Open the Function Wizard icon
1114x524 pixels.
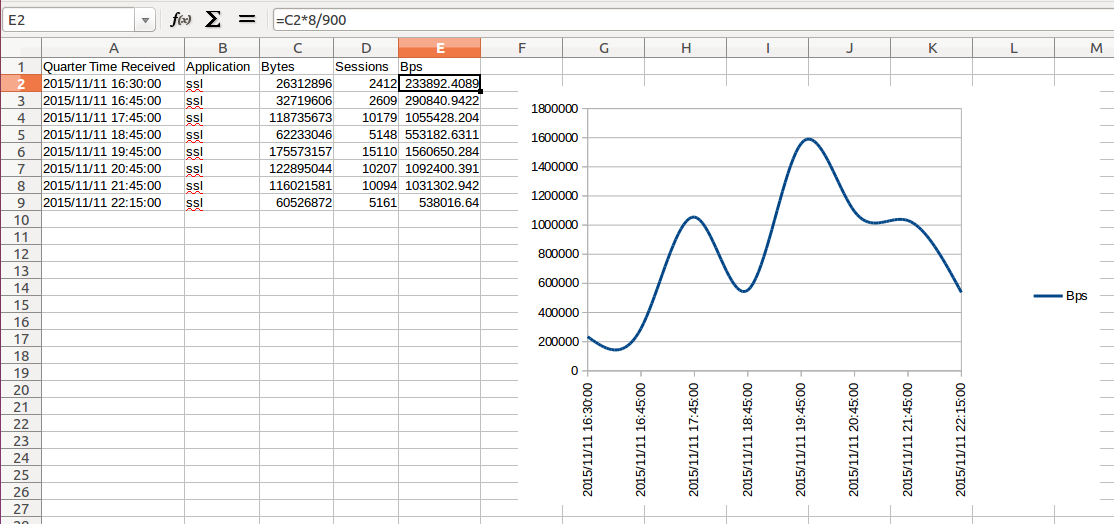click(181, 20)
